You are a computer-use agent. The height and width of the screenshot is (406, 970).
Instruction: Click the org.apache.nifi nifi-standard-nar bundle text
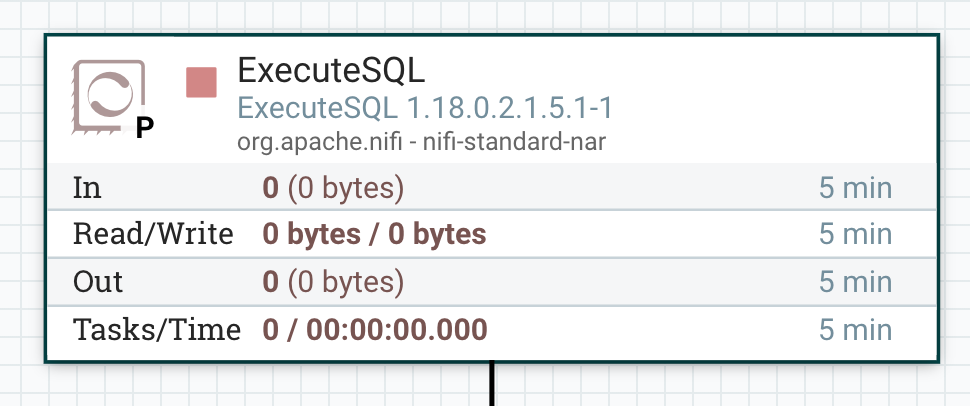(421, 141)
